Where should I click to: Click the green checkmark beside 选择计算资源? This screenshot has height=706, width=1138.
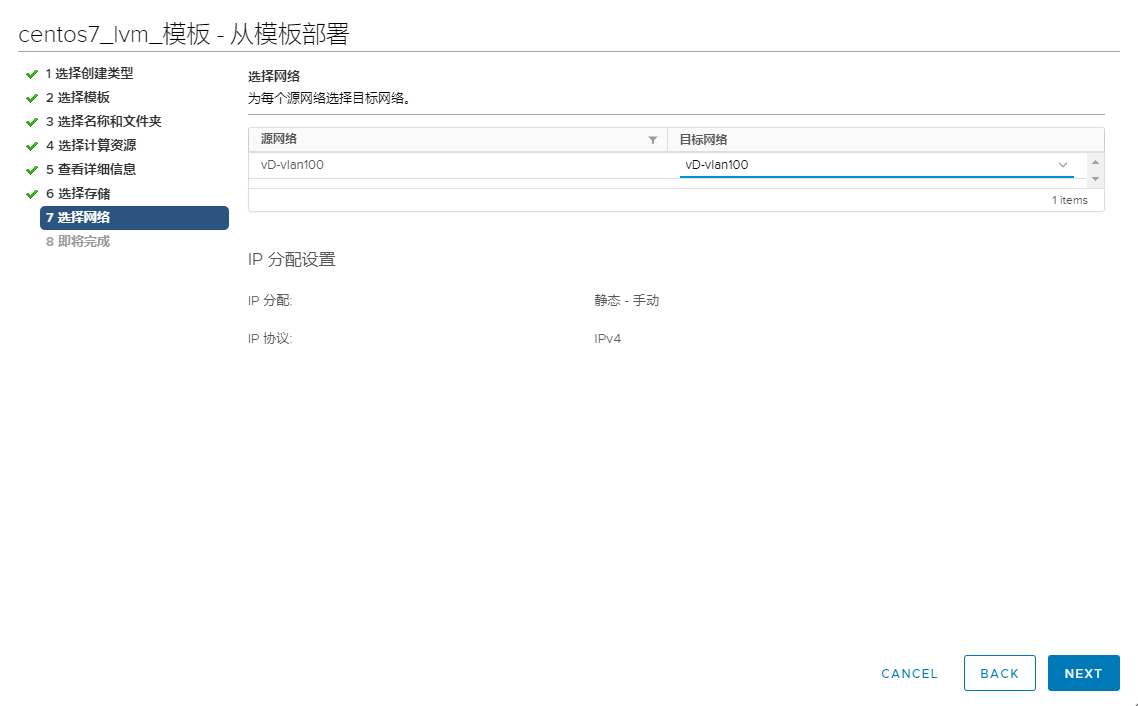point(31,146)
